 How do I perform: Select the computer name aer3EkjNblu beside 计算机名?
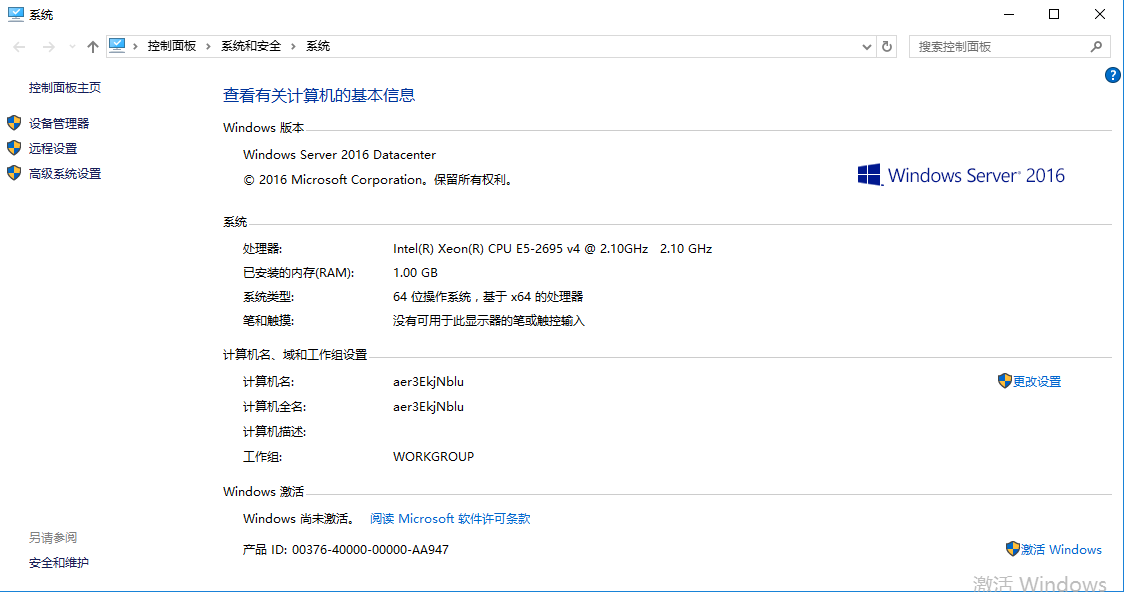(428, 382)
